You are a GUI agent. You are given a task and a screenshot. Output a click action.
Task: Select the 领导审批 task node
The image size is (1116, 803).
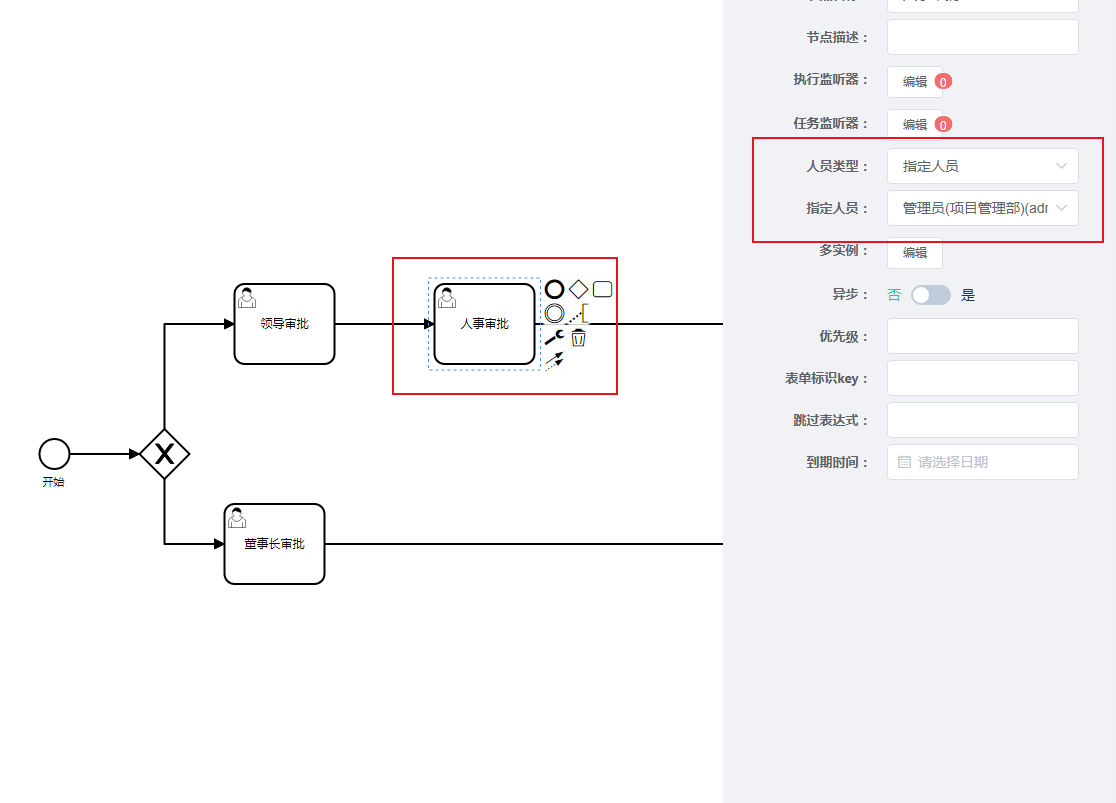[x=284, y=324]
